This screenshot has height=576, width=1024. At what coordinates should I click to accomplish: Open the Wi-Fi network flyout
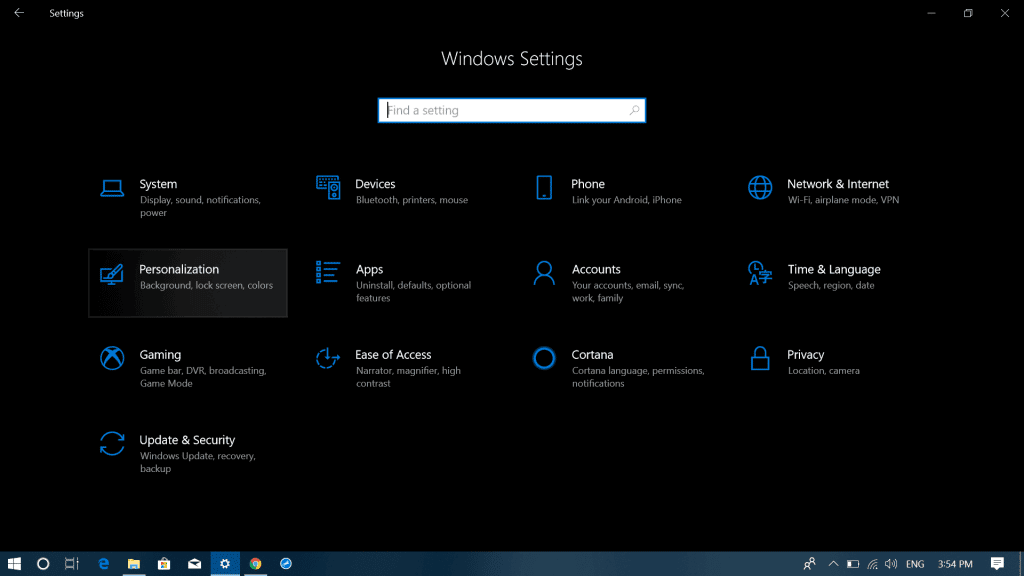click(872, 564)
